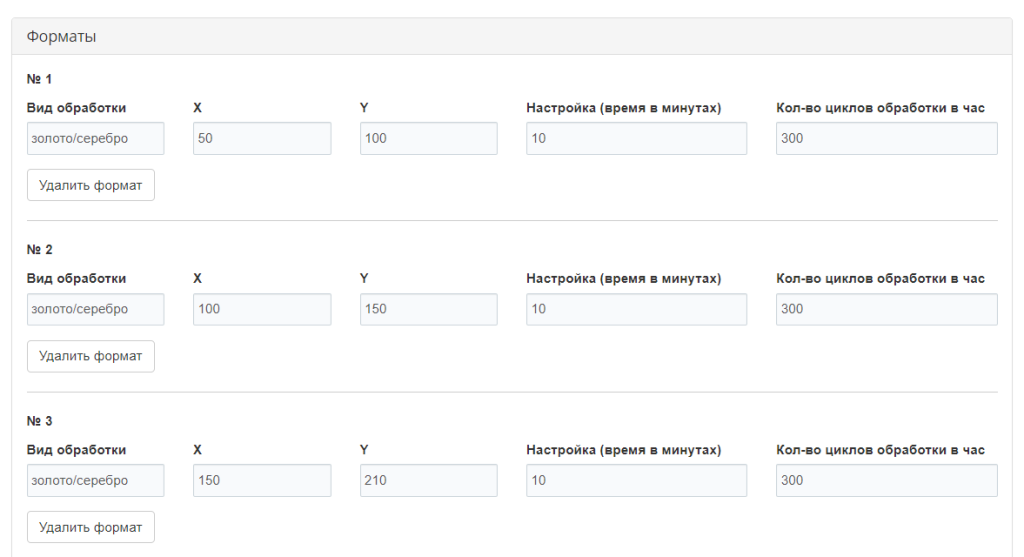Delete format № 2 with Удалить формат
The image size is (1024, 557).
click(91, 356)
